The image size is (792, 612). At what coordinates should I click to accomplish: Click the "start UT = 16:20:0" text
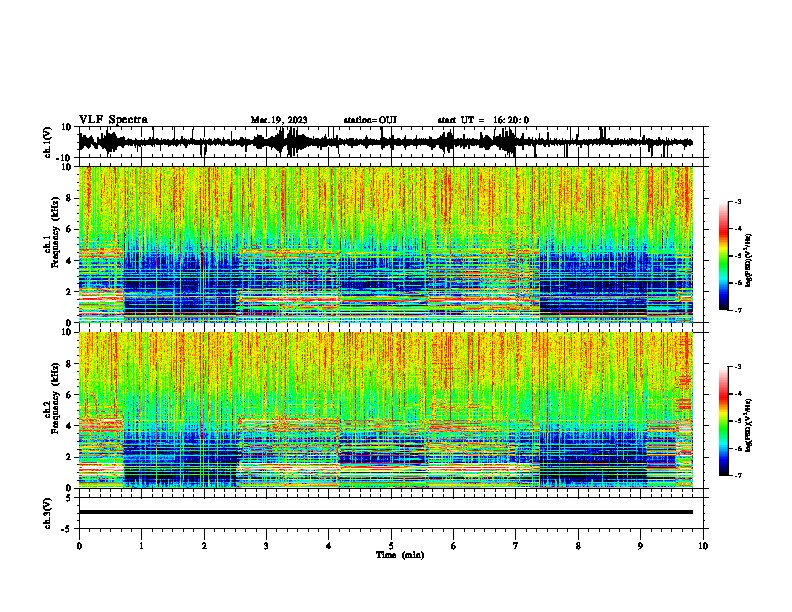pos(483,120)
